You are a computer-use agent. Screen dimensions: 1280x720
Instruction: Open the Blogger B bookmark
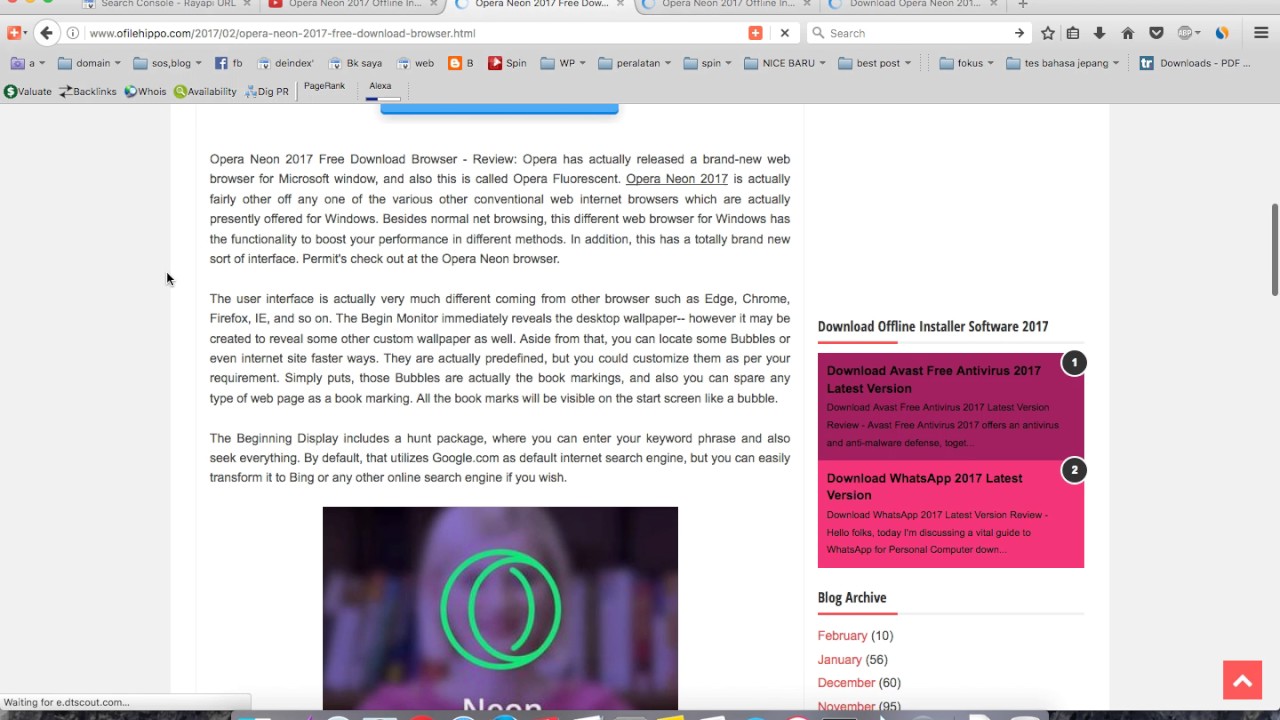[461, 63]
